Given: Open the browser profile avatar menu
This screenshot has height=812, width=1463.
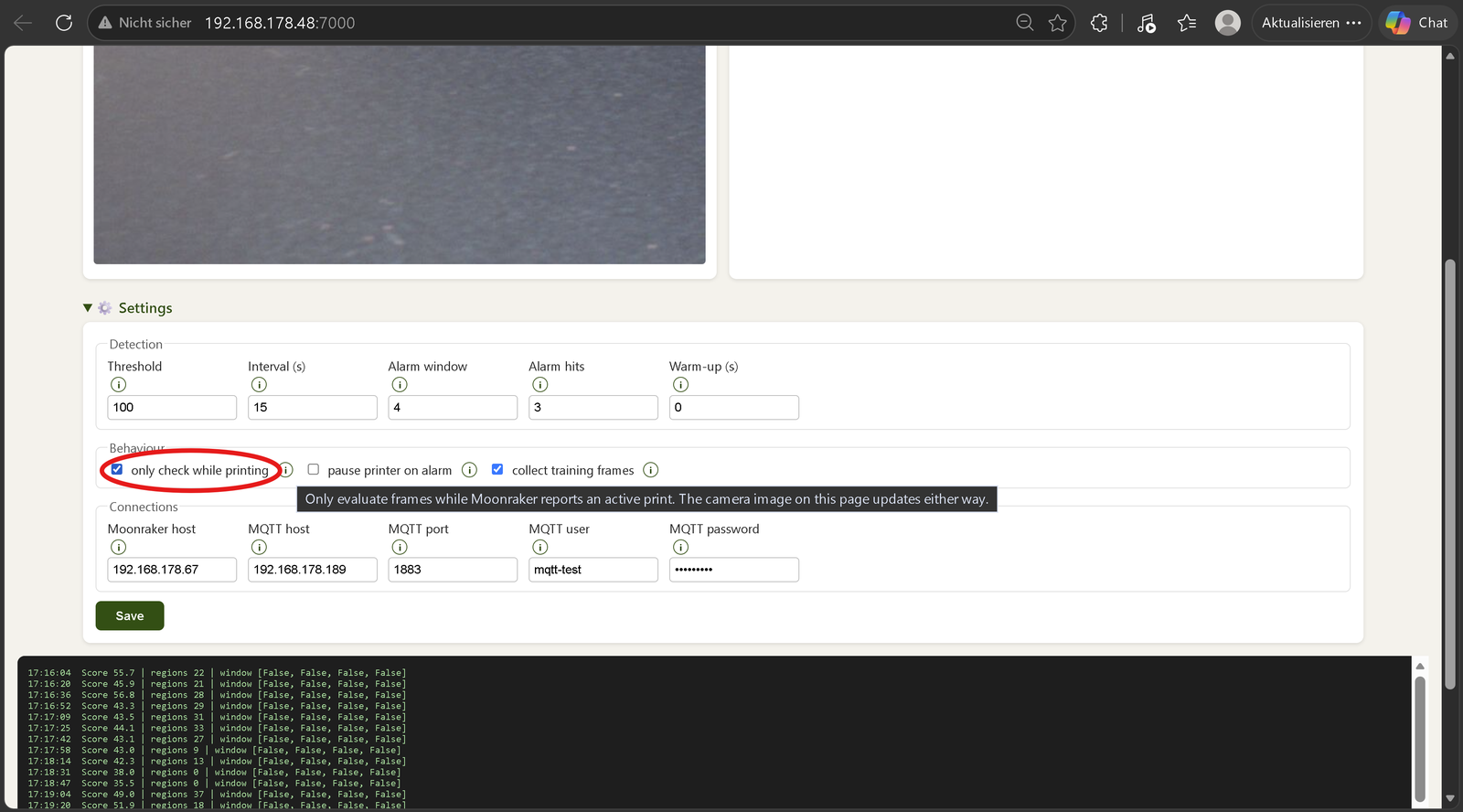Looking at the screenshot, I should click(x=1228, y=23).
